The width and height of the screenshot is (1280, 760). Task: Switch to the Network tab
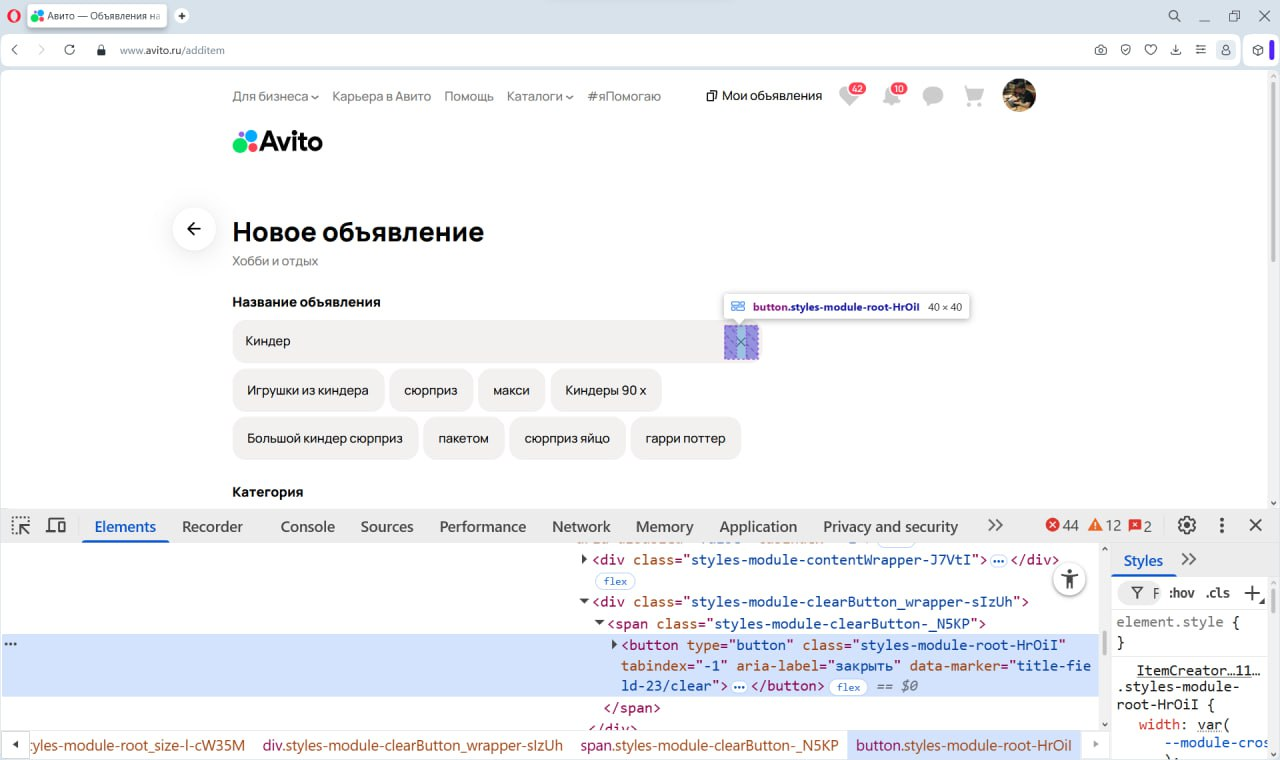pos(580,526)
